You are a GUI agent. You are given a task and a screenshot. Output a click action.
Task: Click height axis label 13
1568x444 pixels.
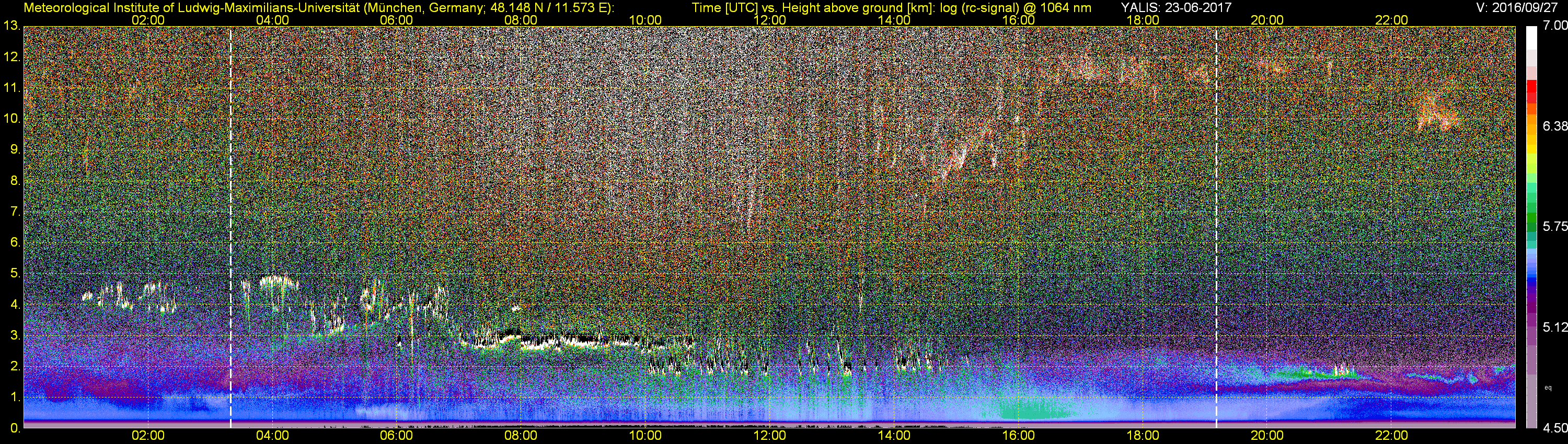pyautogui.click(x=11, y=26)
